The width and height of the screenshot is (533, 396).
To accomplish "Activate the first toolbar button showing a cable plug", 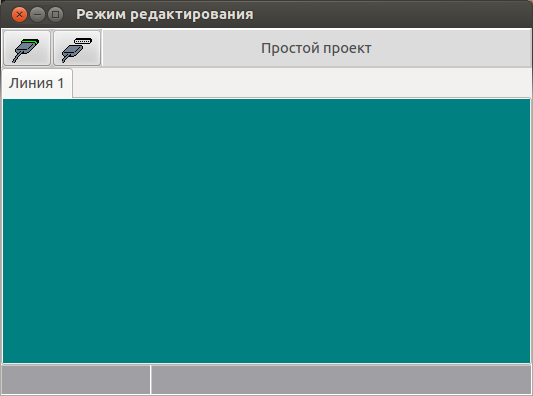I will click(27, 48).
